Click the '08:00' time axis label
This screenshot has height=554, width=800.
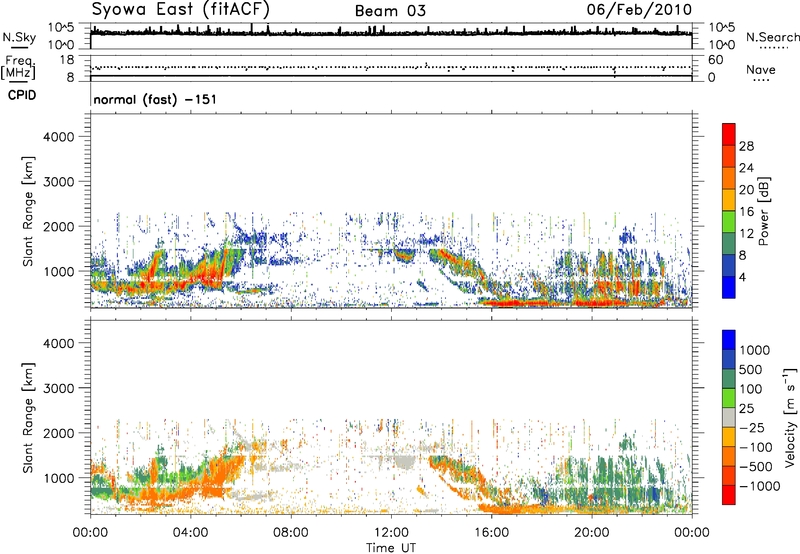(291, 533)
